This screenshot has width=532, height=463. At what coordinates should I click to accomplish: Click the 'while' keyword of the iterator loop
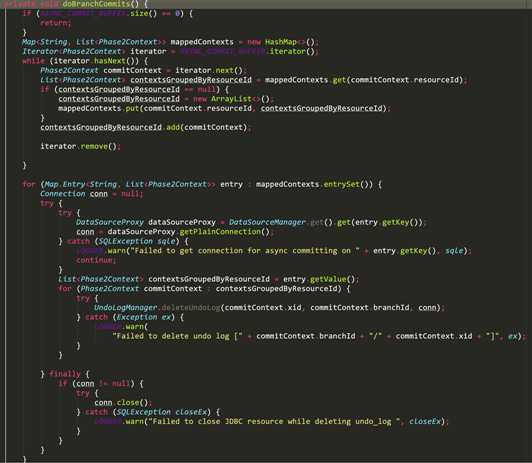pyautogui.click(x=33, y=61)
